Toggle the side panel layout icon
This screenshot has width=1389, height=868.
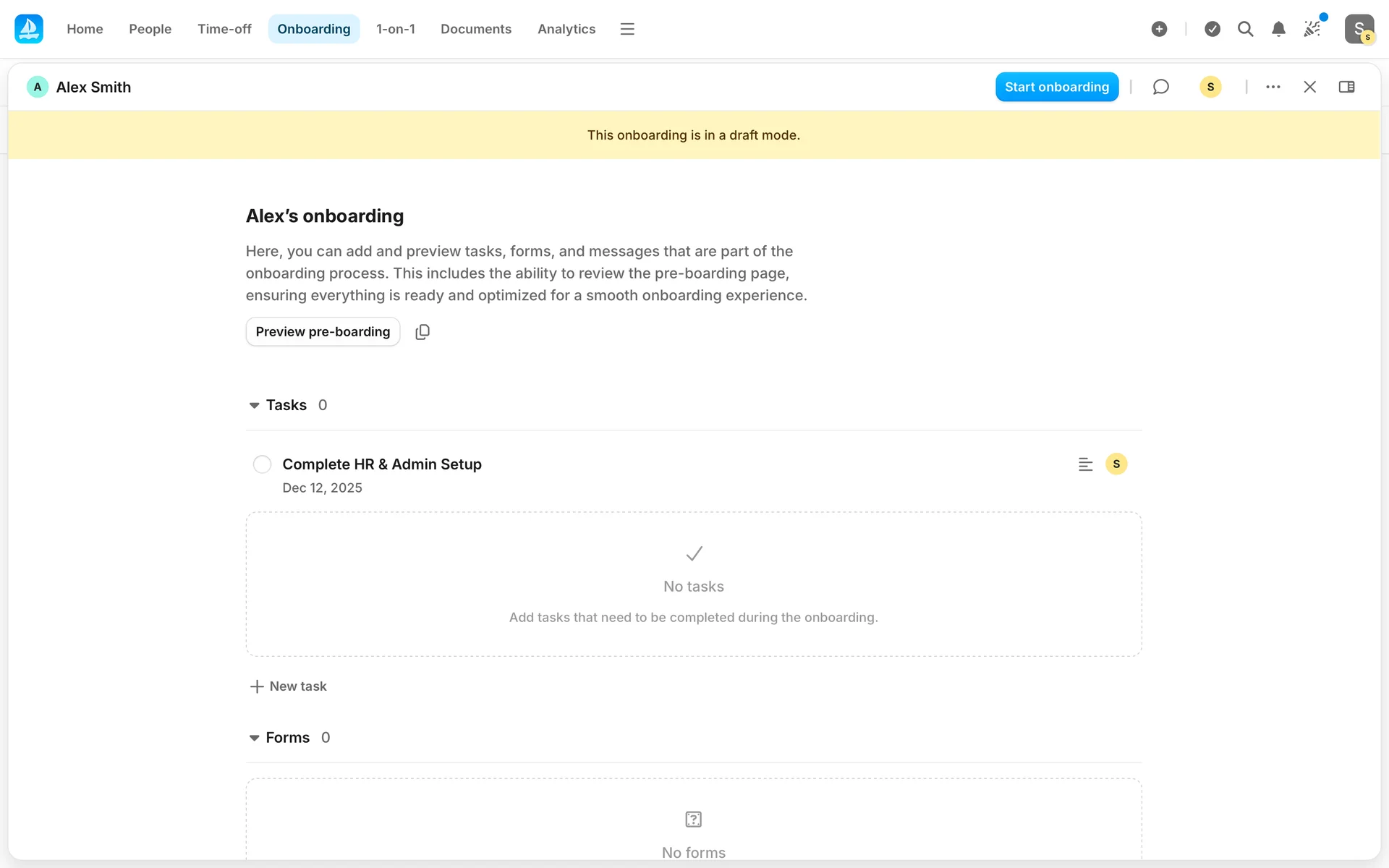click(x=1346, y=87)
